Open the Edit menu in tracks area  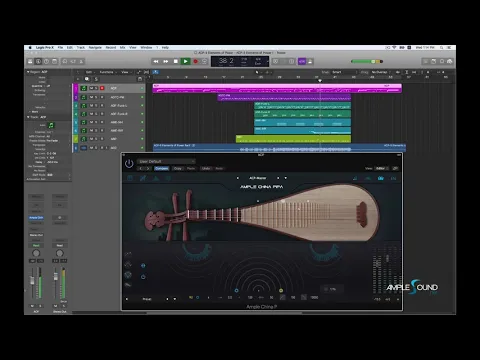click(x=89, y=72)
